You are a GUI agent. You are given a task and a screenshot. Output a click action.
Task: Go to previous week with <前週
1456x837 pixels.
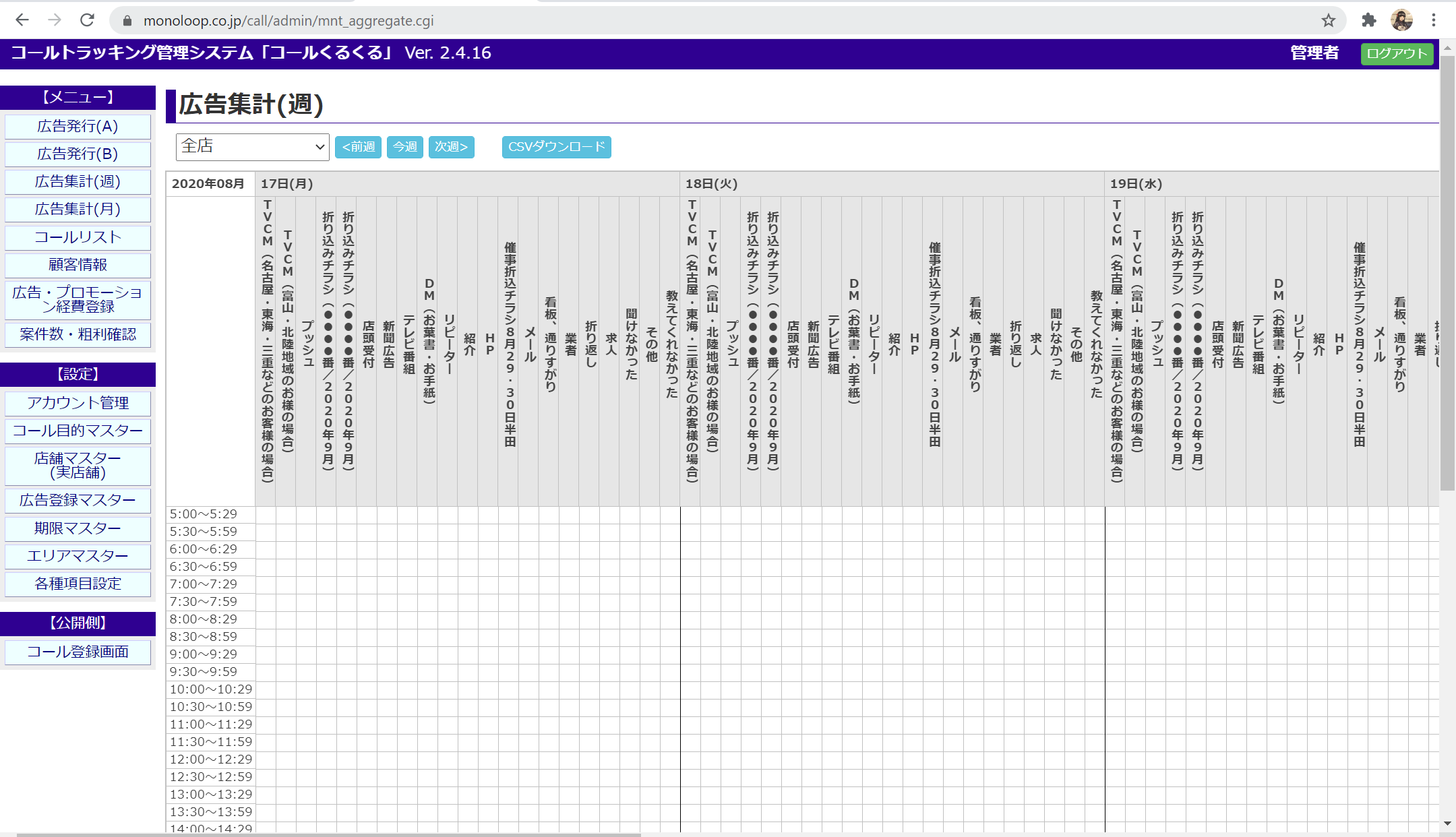click(358, 146)
